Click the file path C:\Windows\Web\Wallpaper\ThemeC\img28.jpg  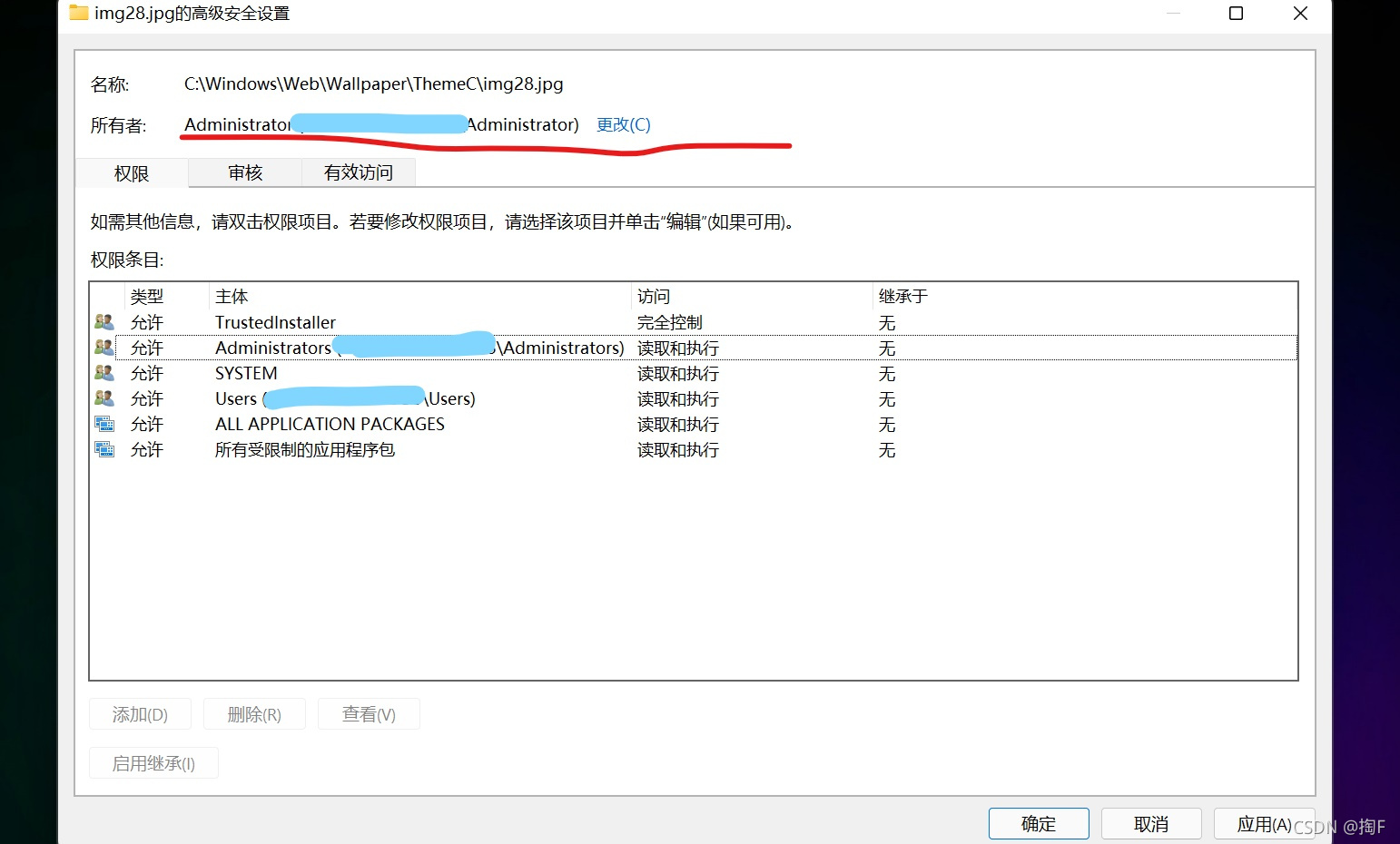pos(374,84)
